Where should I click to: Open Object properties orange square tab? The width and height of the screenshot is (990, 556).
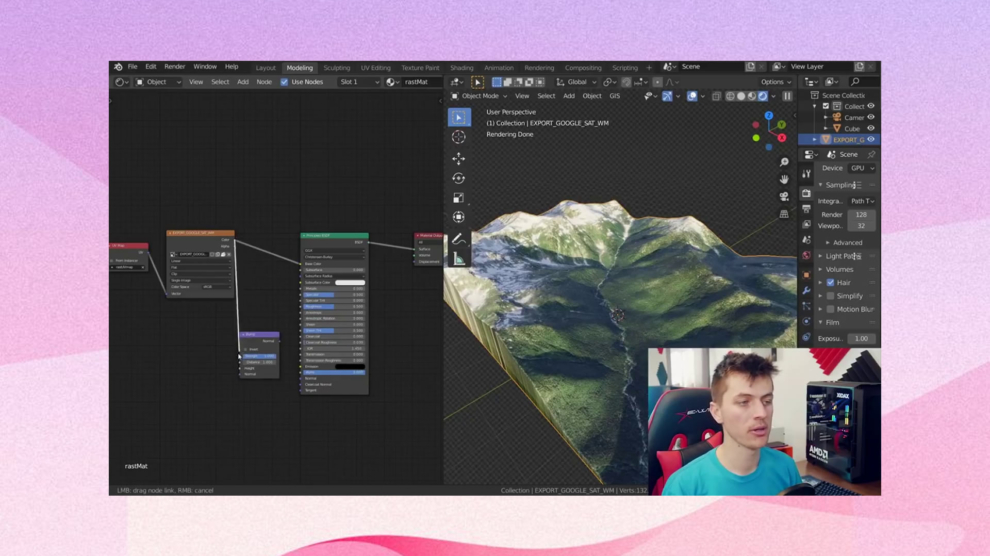pos(806,275)
